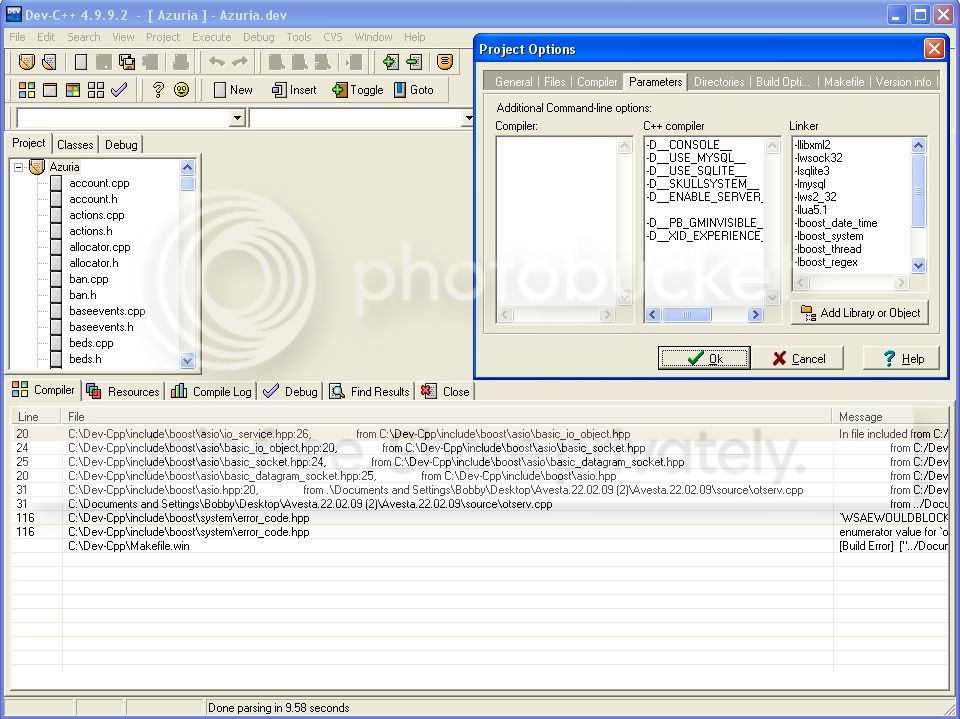The height and width of the screenshot is (719, 960).
Task: Click the Undo arrow toolbar icon
Action: point(217,62)
